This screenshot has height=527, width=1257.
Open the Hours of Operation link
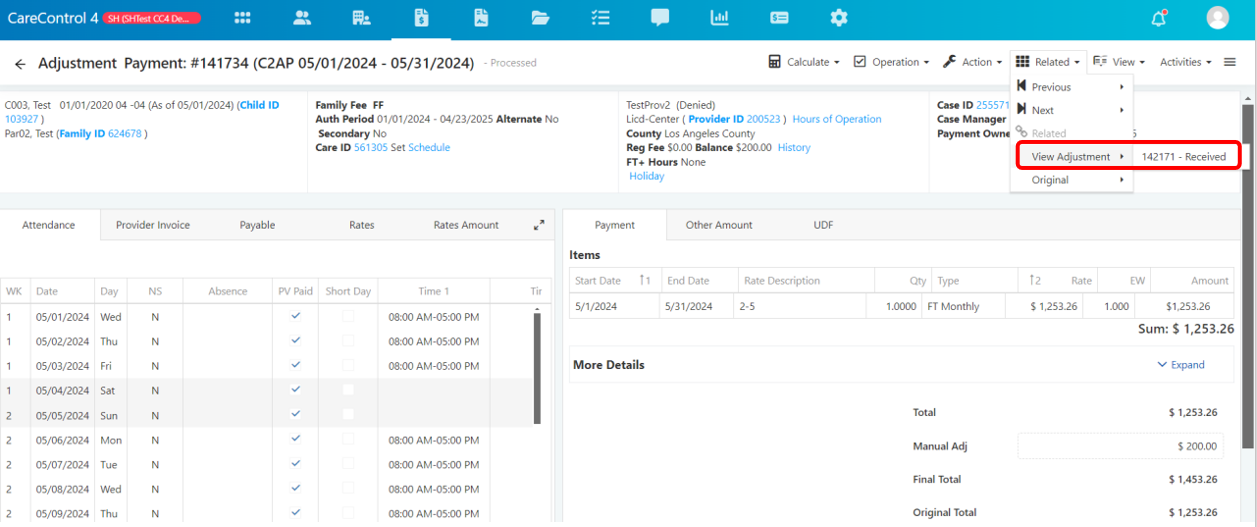pyautogui.click(x=837, y=119)
